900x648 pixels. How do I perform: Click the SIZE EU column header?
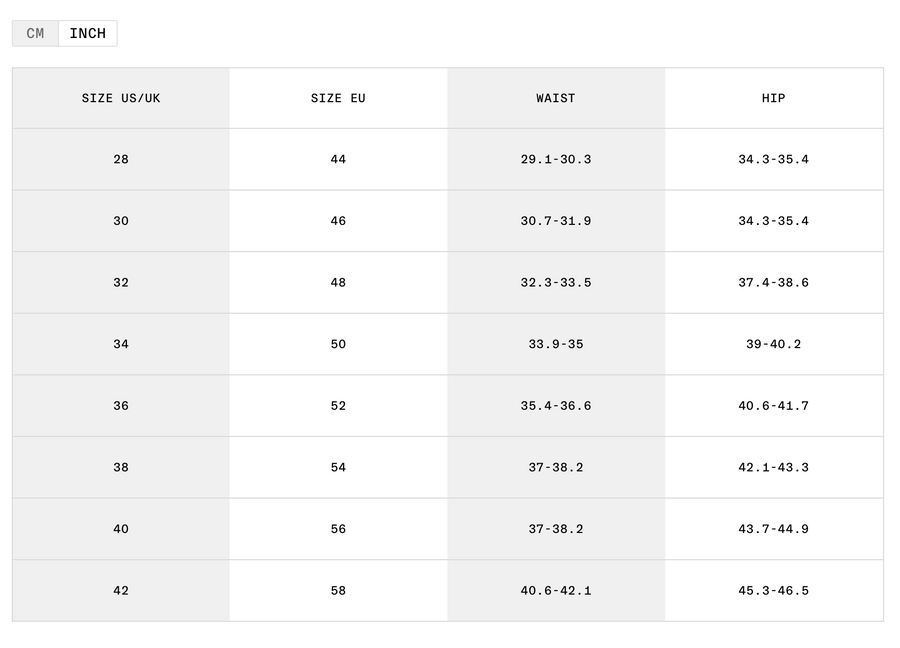[339, 98]
